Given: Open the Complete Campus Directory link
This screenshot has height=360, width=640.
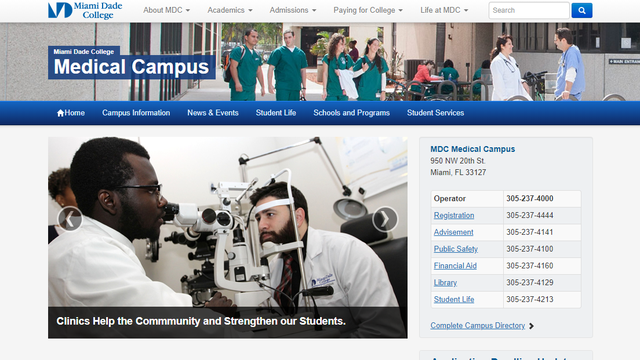Looking at the screenshot, I should [478, 326].
